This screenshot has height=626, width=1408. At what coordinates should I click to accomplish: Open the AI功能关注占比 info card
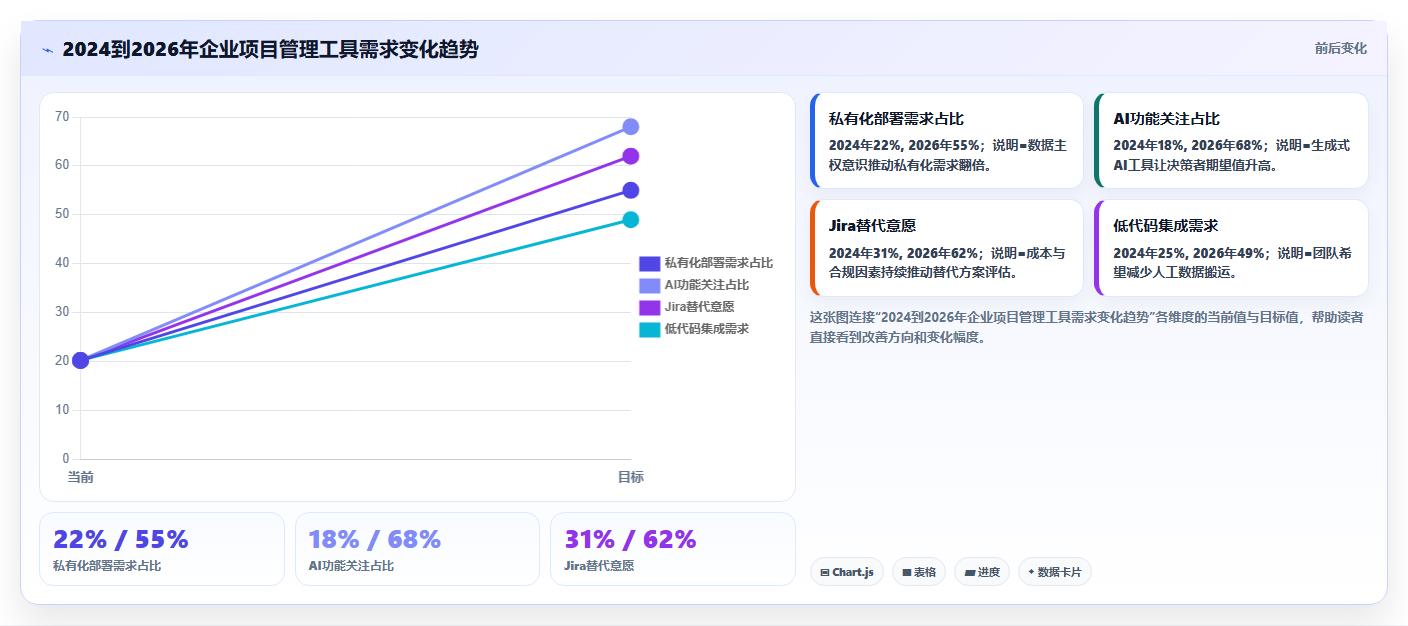[1231, 140]
